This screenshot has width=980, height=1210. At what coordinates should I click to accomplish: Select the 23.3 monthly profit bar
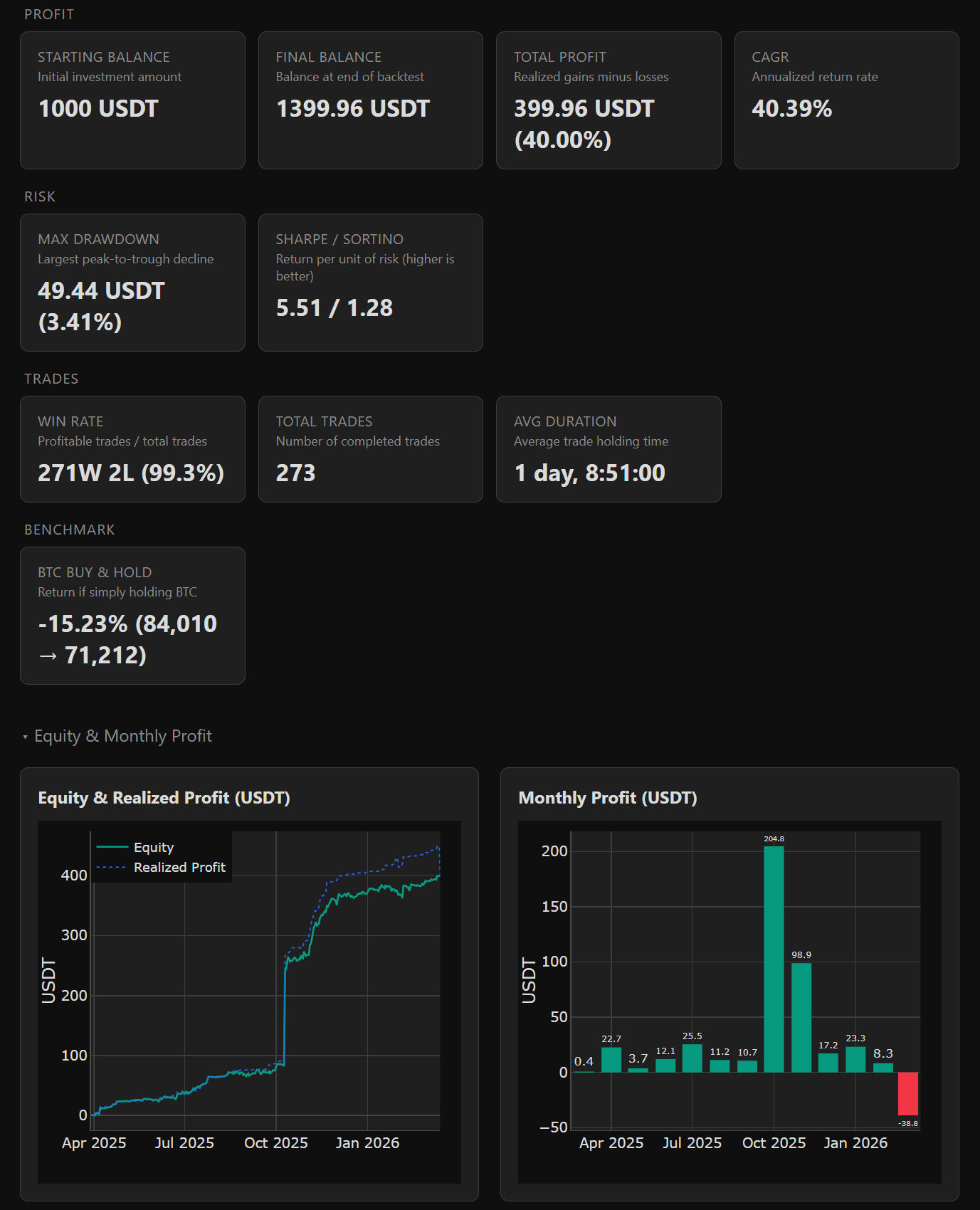[855, 1059]
